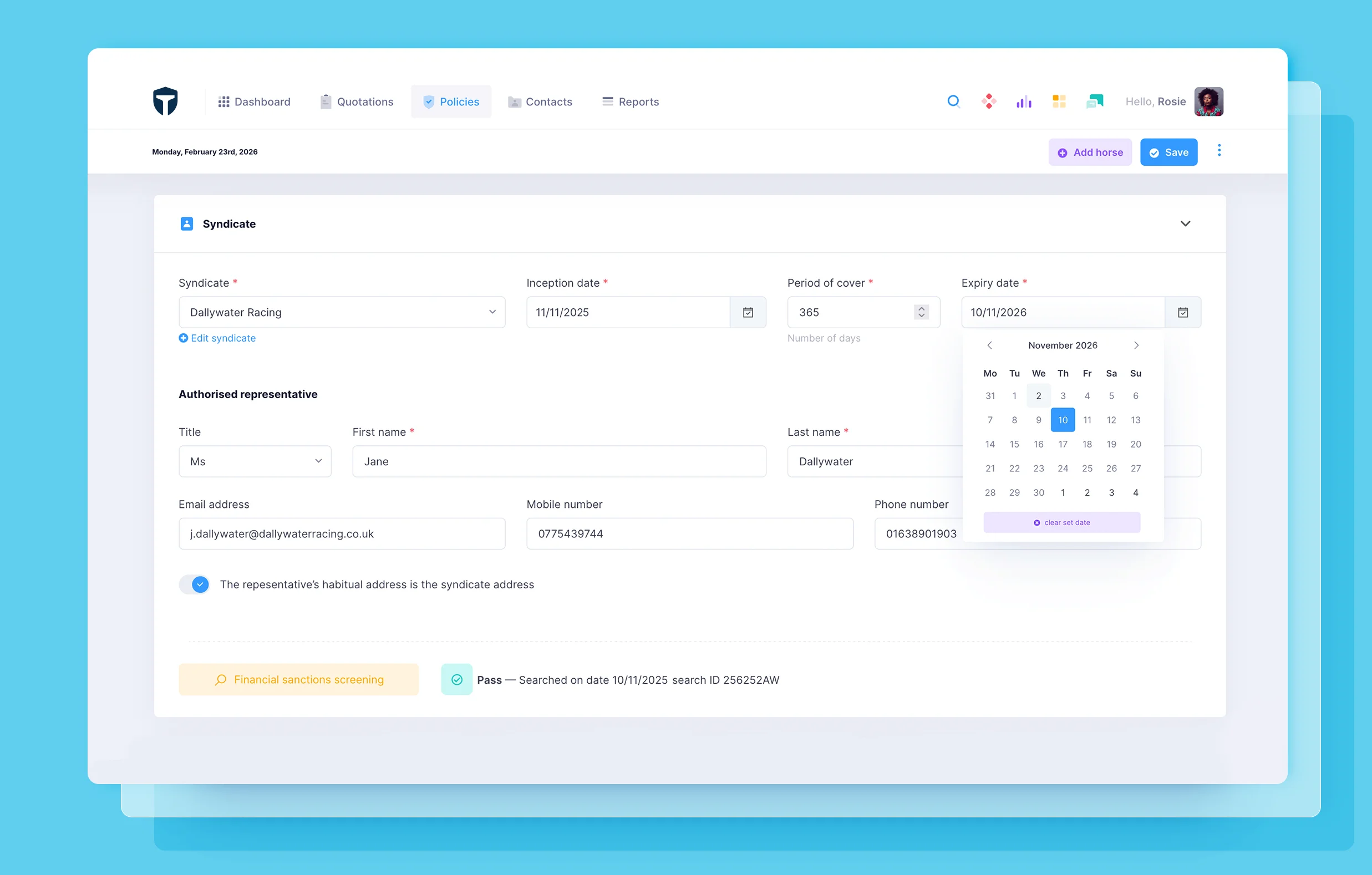Open the Expiry date calendar icon

1183,312
